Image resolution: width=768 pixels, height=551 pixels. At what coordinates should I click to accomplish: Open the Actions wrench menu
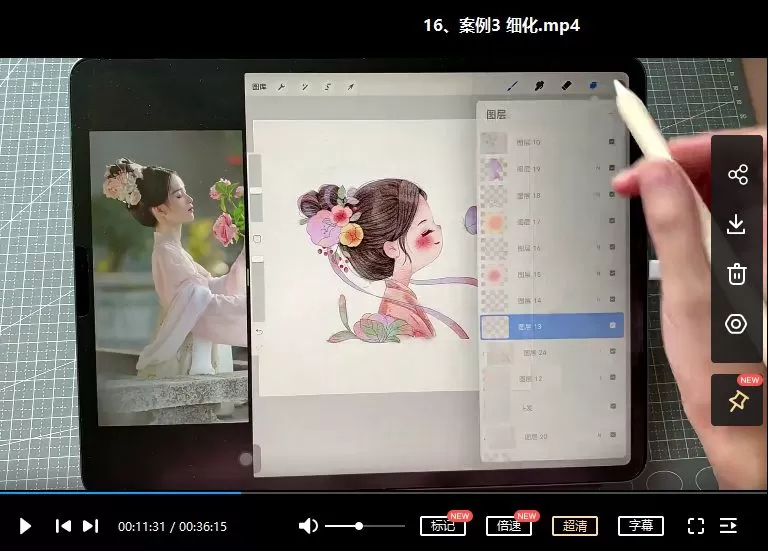click(x=281, y=87)
